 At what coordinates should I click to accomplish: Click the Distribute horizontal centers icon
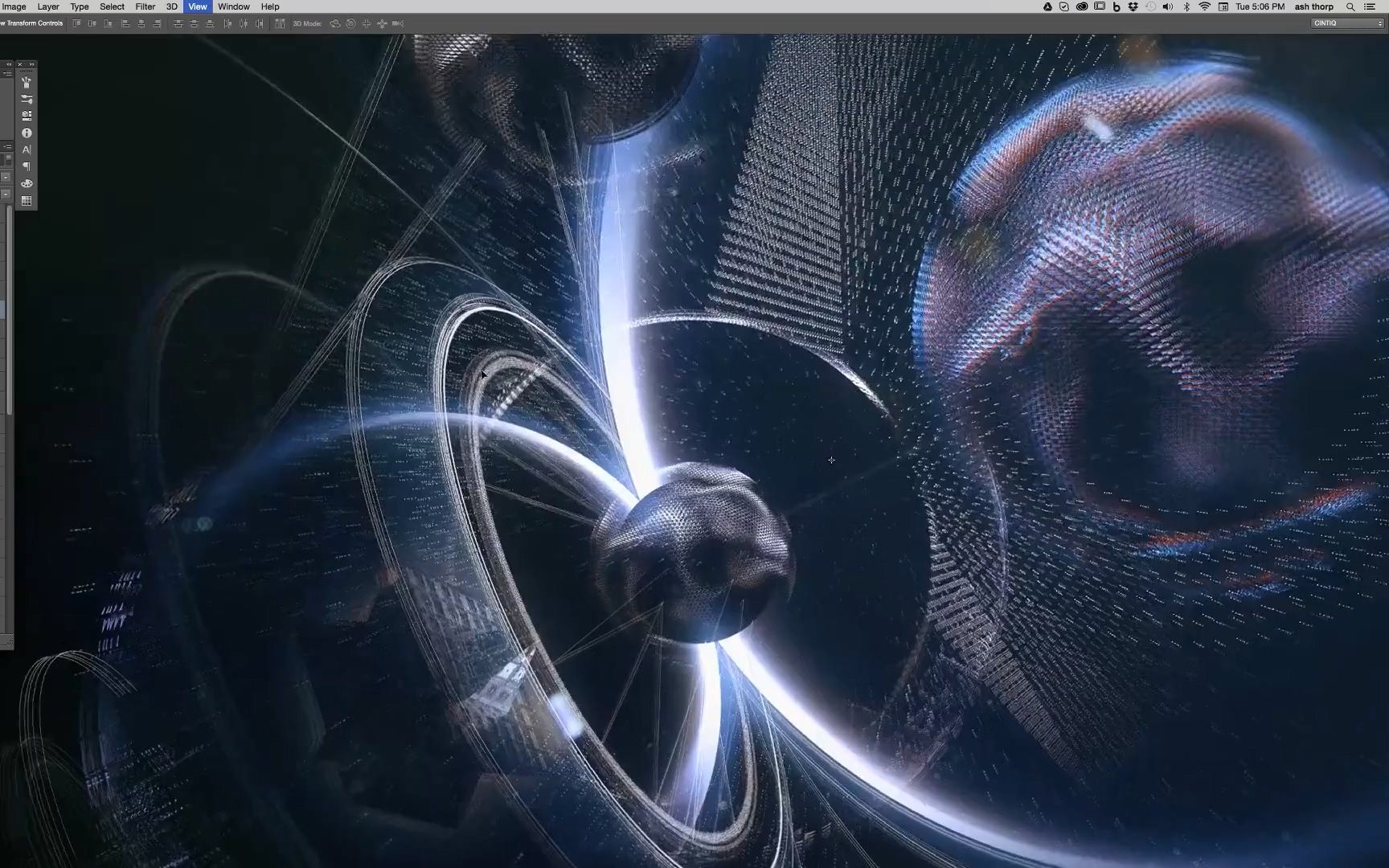pos(244,23)
